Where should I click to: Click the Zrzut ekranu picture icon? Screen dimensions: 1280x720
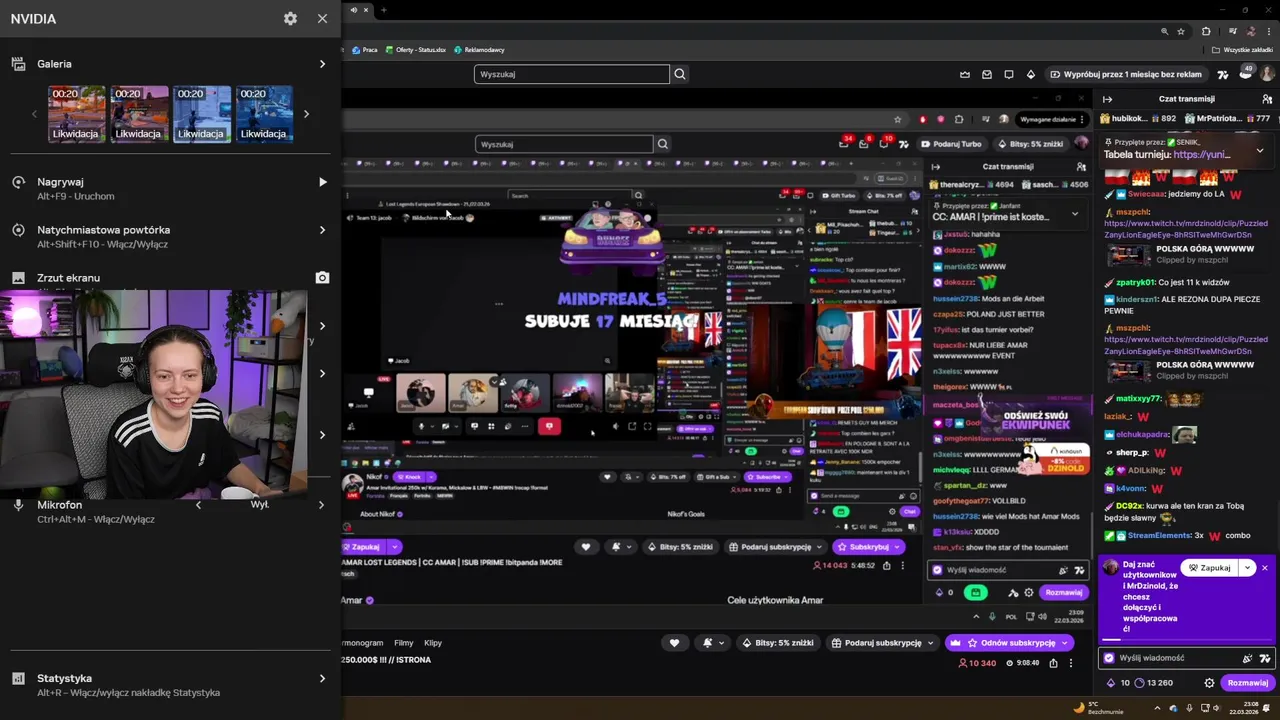tap(18, 278)
